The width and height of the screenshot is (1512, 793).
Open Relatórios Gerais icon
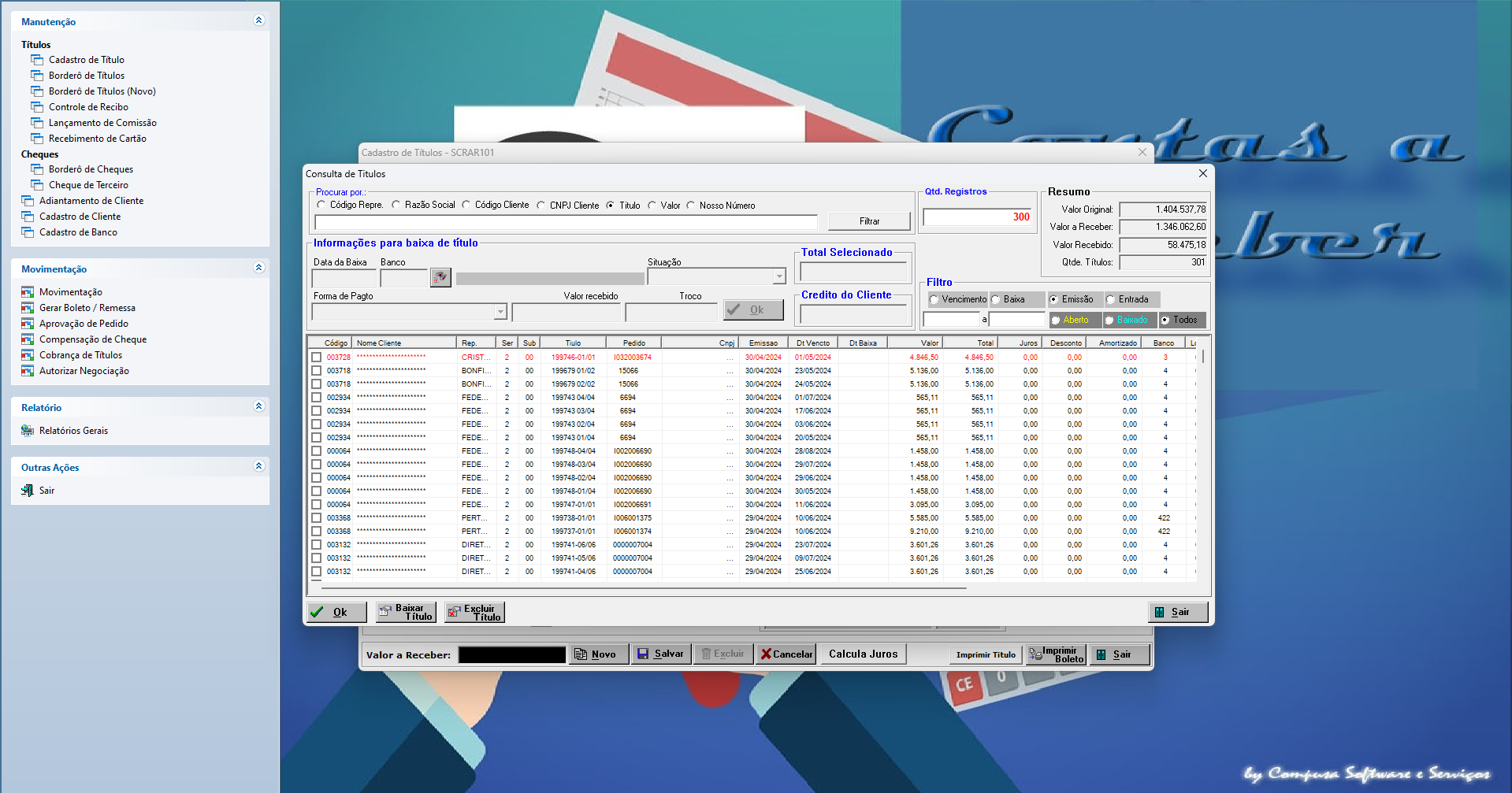(28, 431)
